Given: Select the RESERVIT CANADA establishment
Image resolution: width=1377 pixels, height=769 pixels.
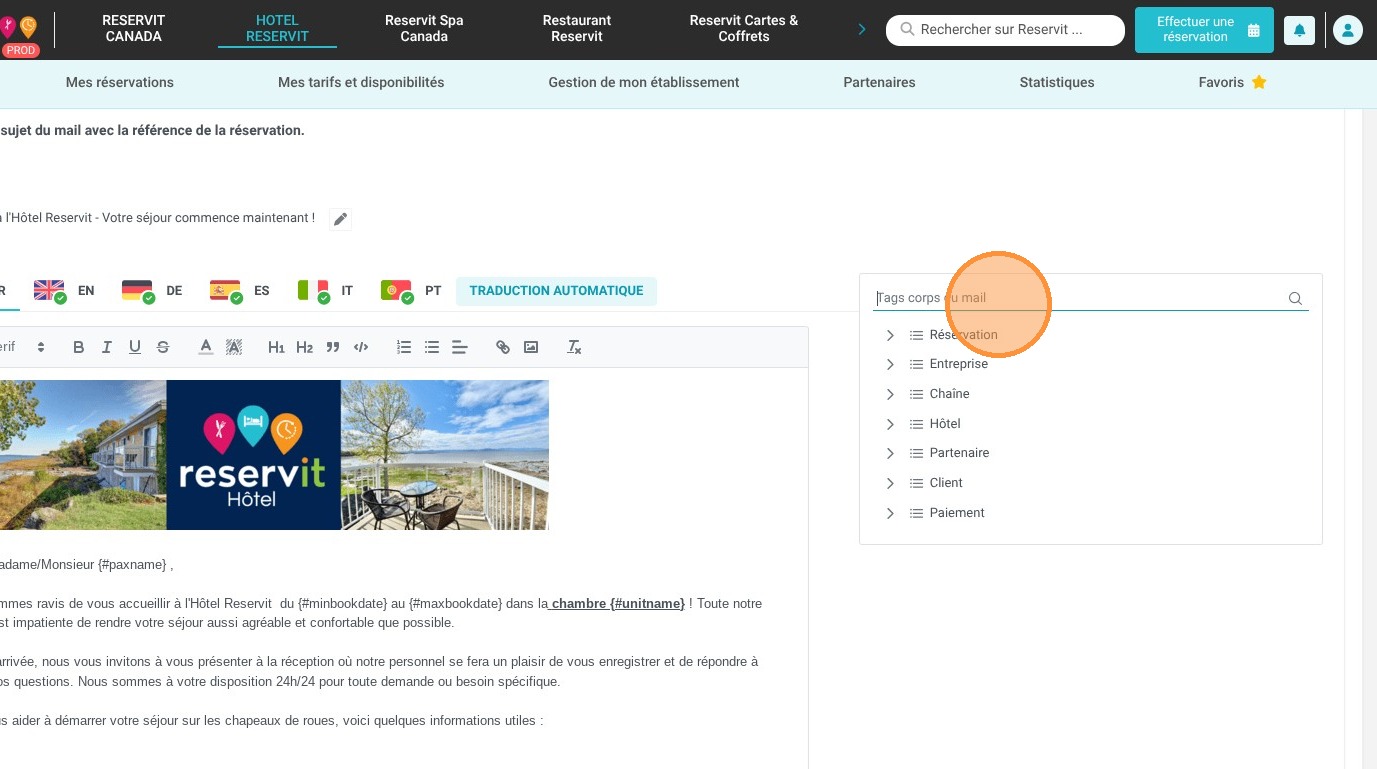Looking at the screenshot, I should point(133,28).
